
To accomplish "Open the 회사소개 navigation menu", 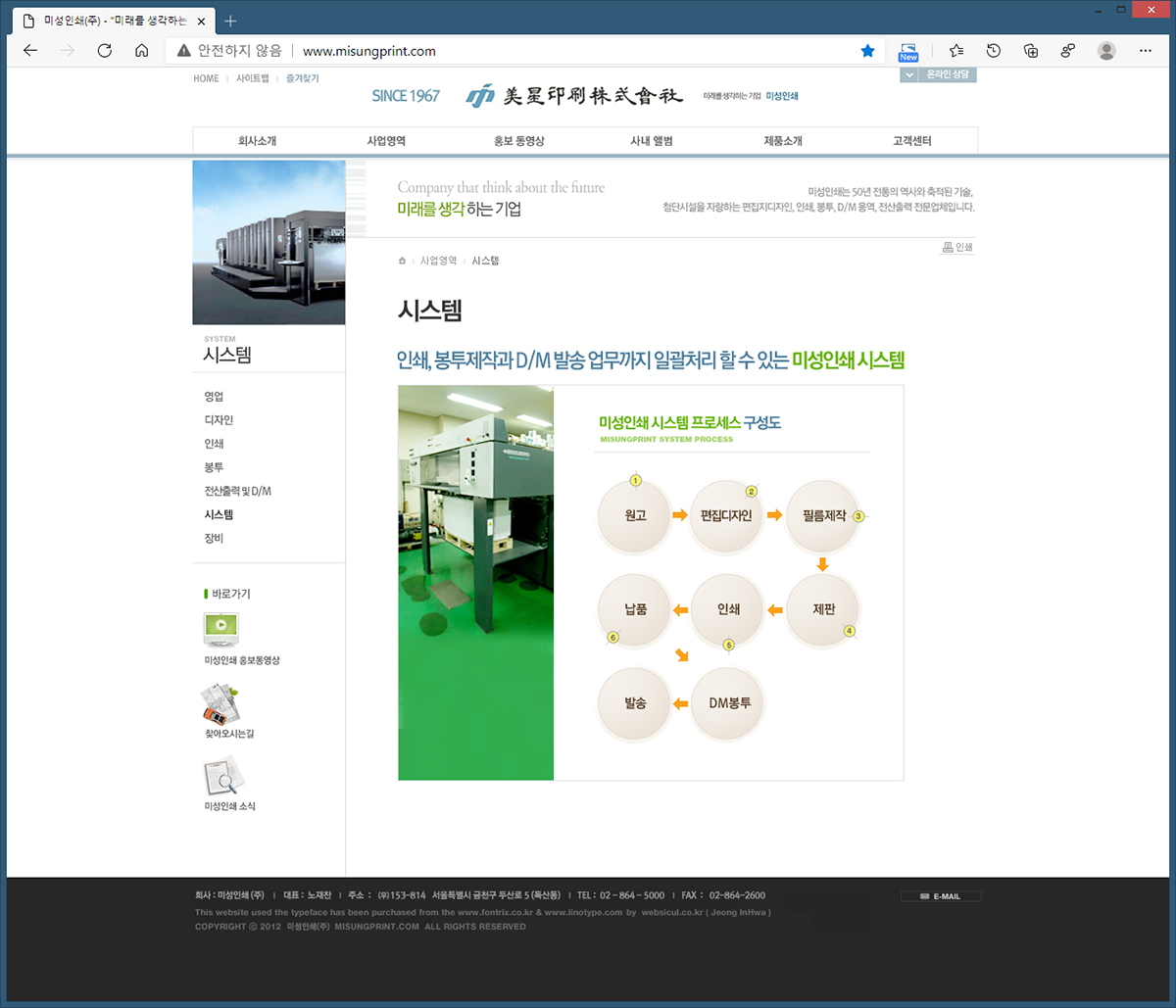I will [x=257, y=141].
